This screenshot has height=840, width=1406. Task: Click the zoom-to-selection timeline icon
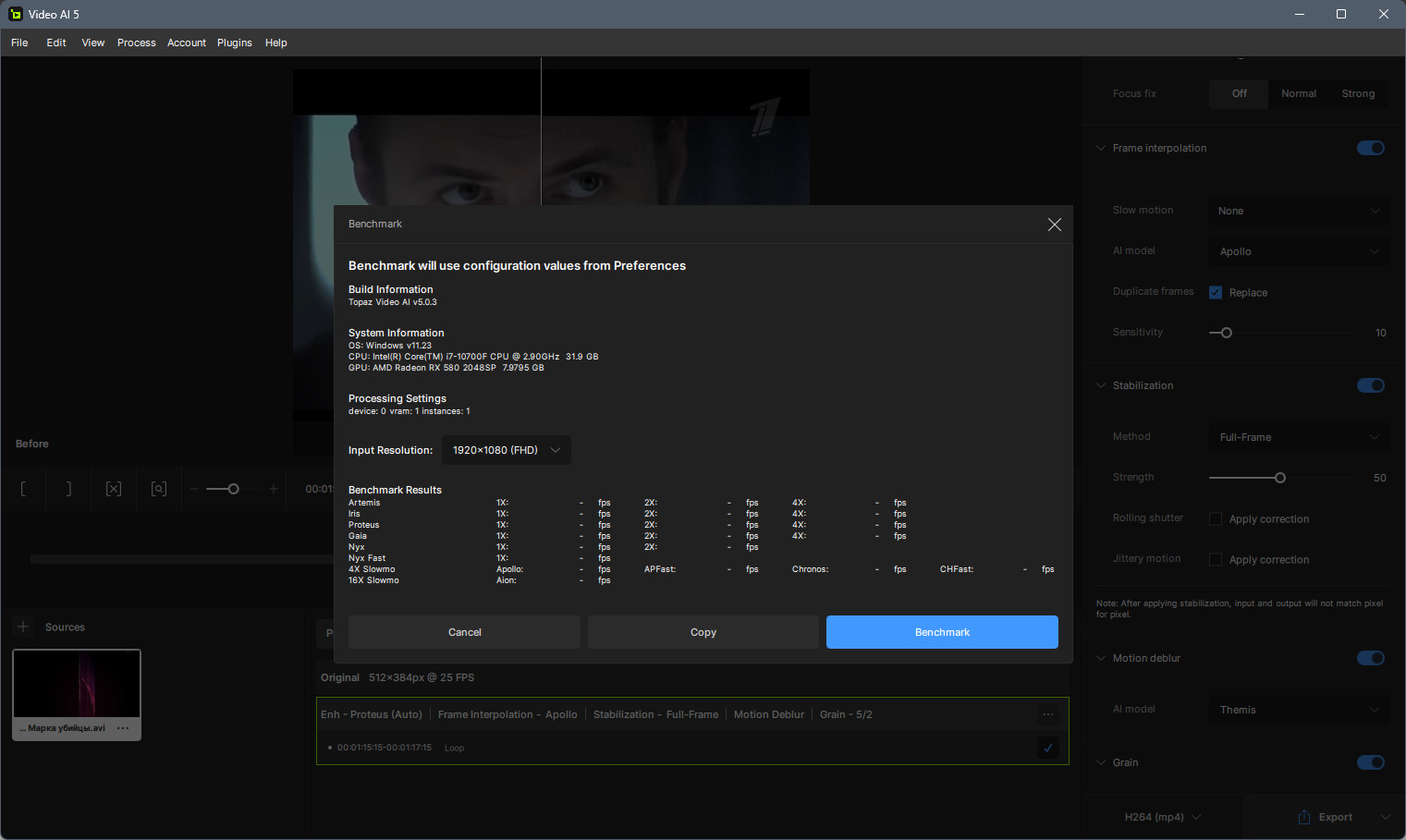tap(159, 489)
